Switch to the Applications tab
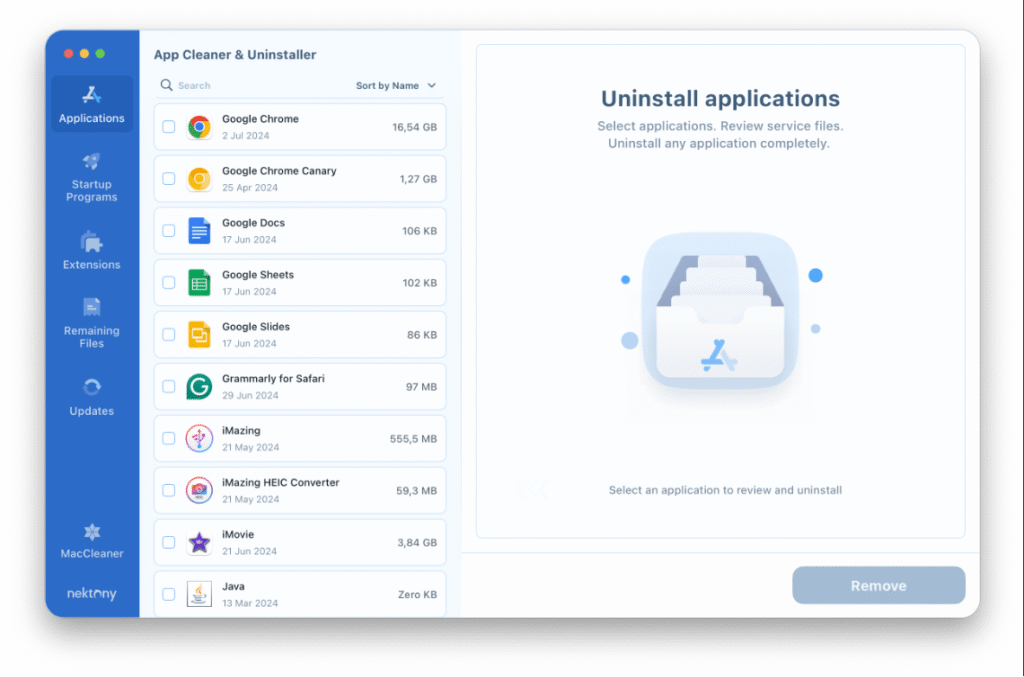Image resolution: width=1024 pixels, height=677 pixels. coord(91,104)
